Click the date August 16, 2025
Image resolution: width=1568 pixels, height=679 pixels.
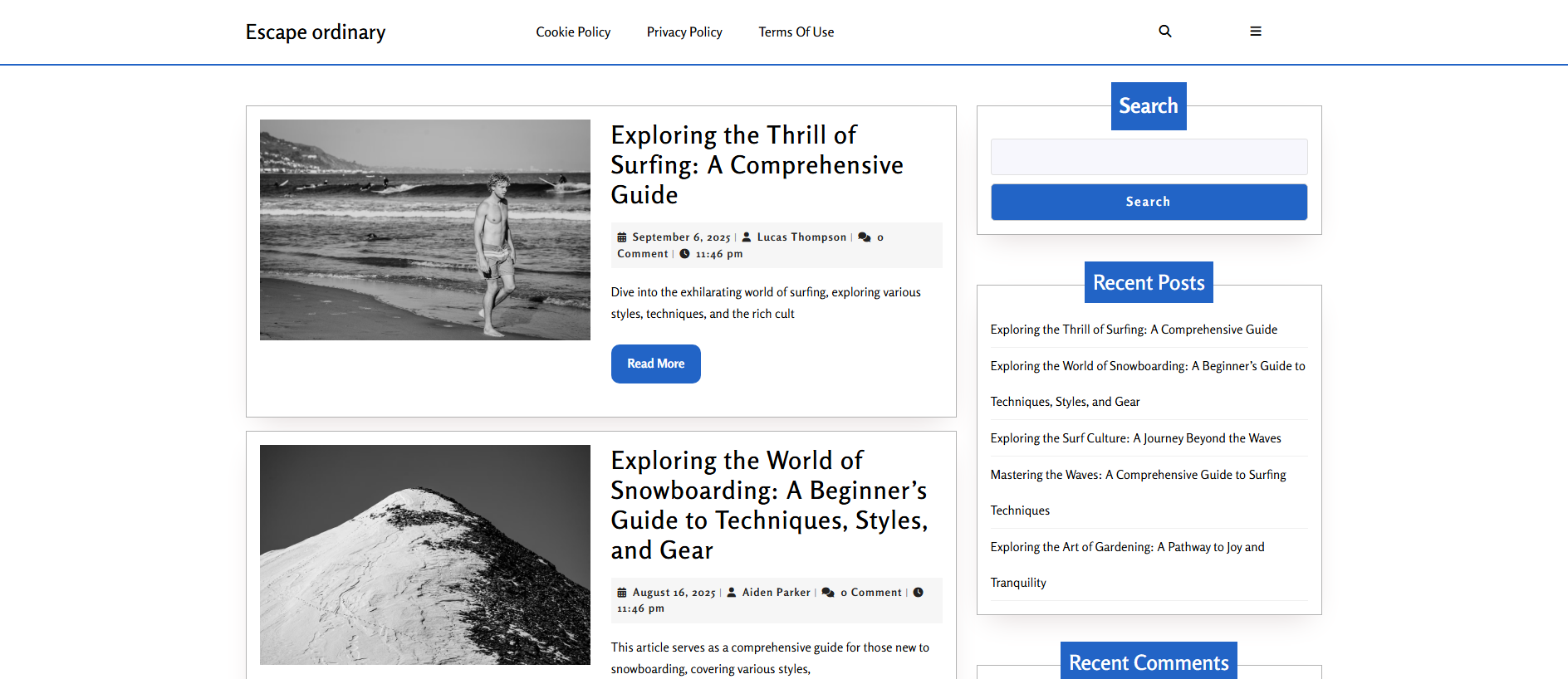tap(674, 593)
